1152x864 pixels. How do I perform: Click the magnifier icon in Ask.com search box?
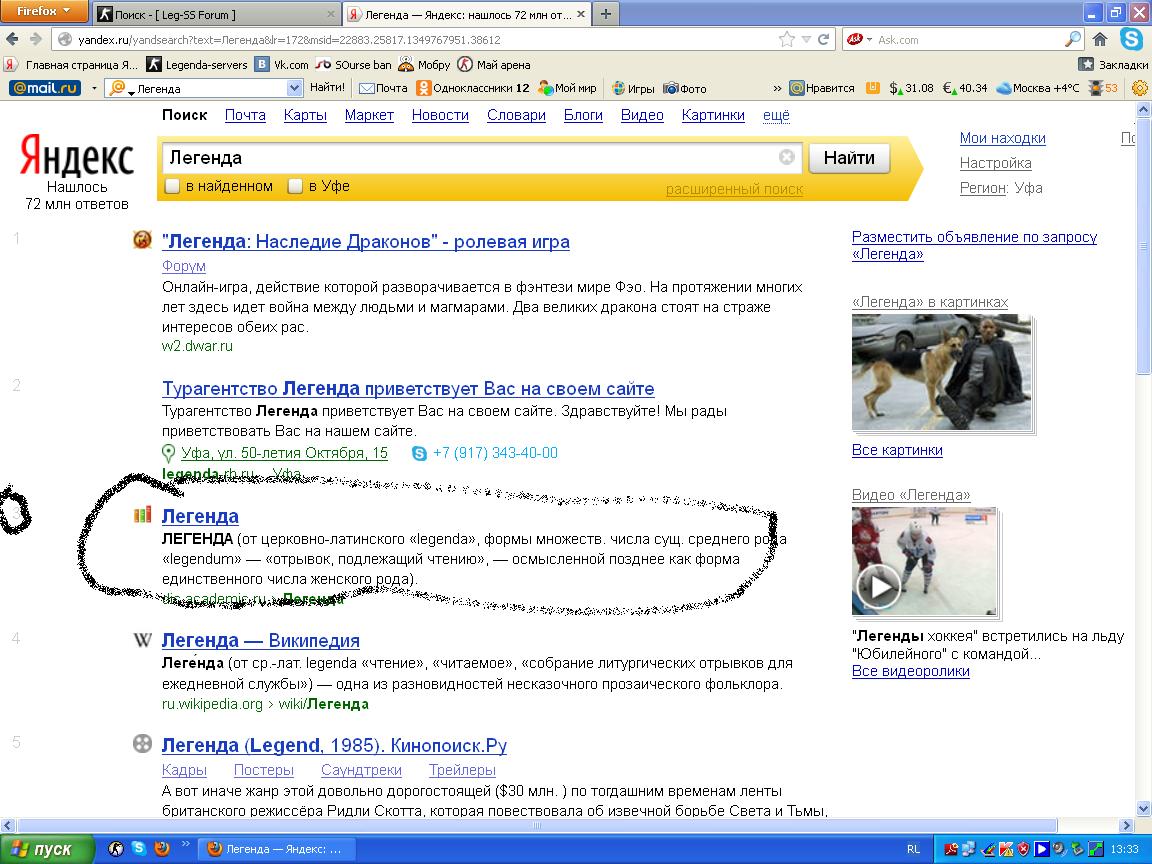1073,40
